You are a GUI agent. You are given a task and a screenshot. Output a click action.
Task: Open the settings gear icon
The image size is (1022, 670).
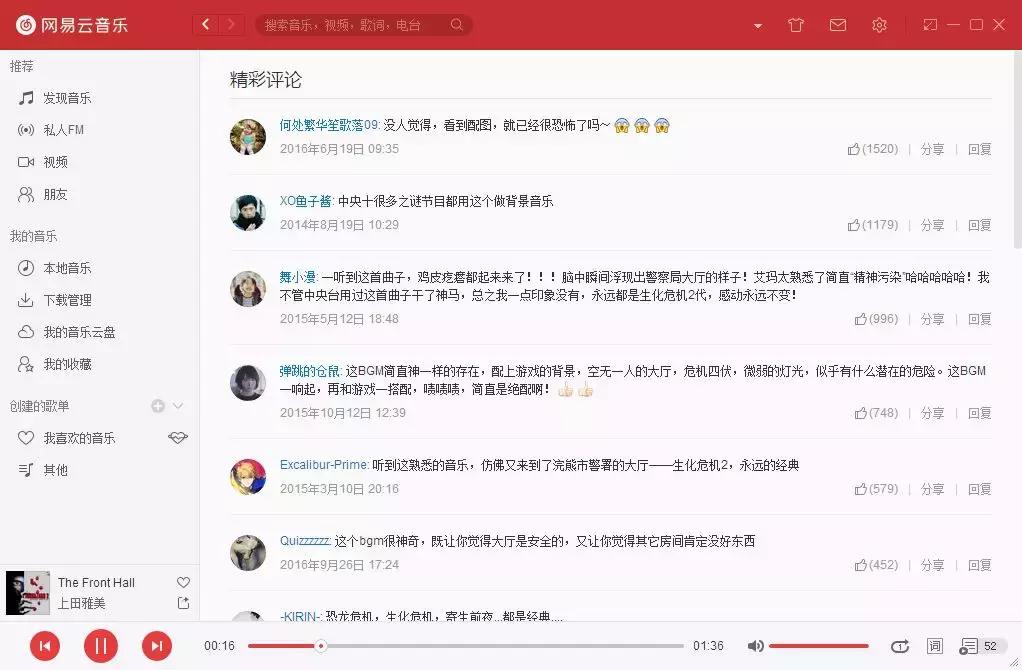(x=879, y=24)
